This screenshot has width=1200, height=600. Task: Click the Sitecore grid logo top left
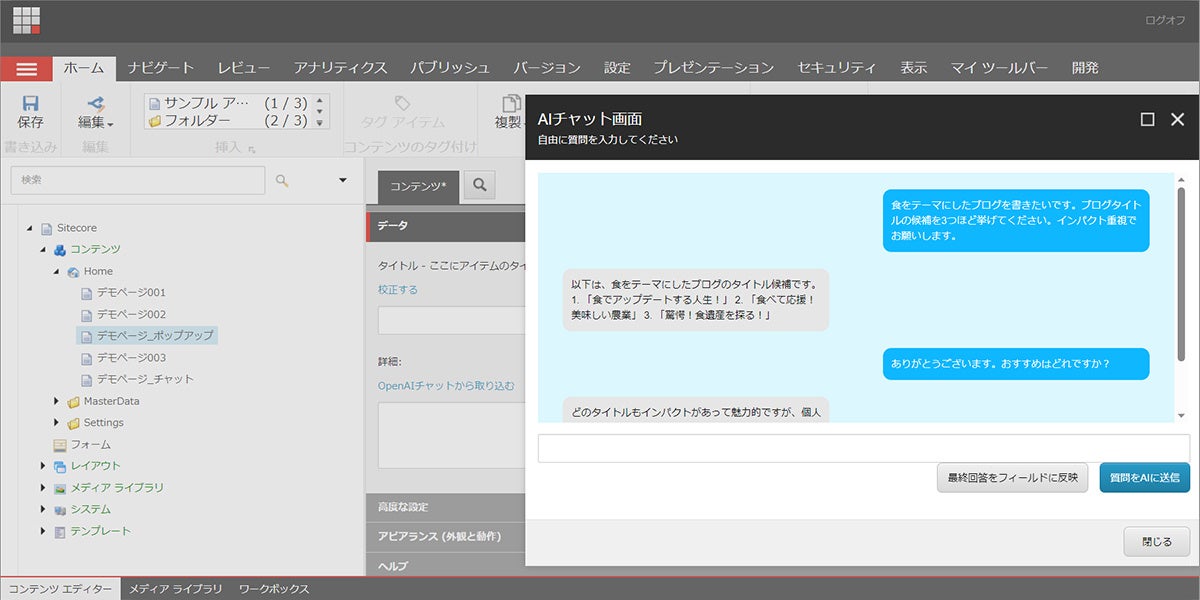pyautogui.click(x=27, y=20)
